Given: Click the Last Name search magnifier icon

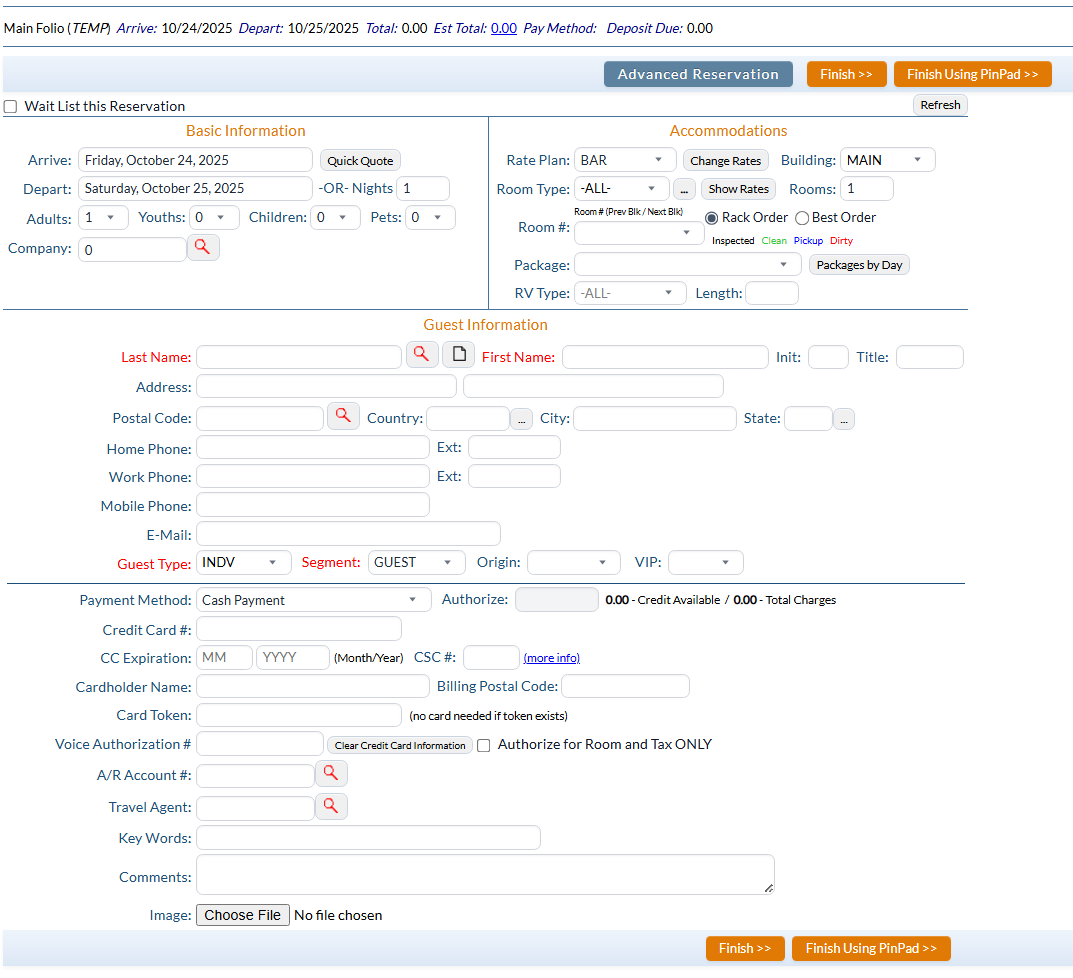Looking at the screenshot, I should (422, 354).
